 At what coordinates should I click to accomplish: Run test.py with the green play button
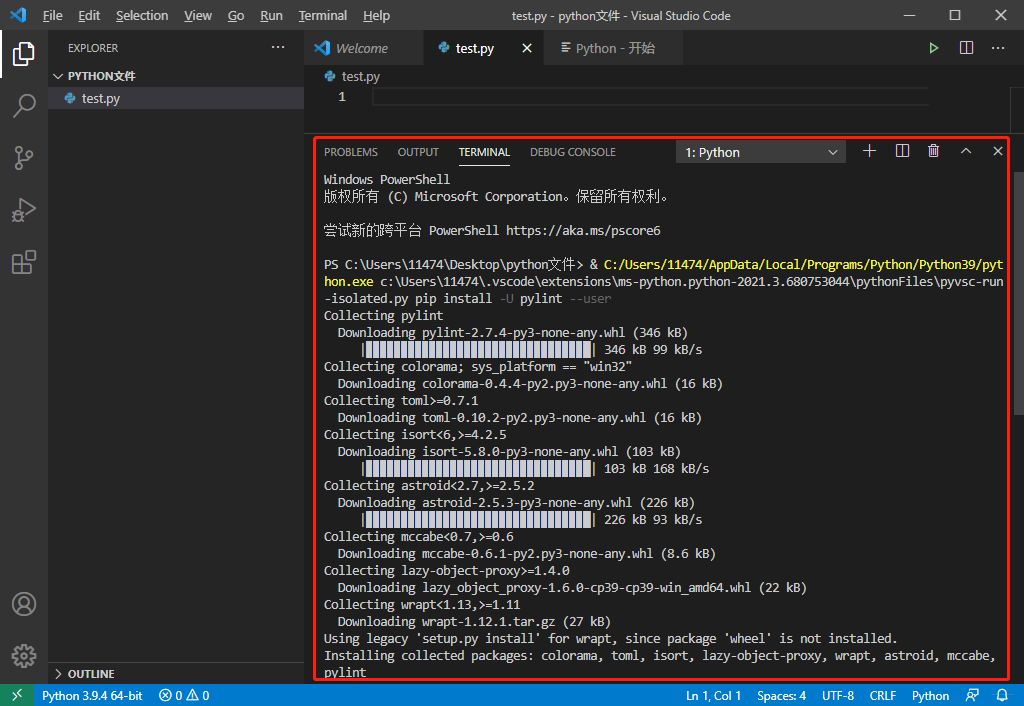[x=933, y=47]
